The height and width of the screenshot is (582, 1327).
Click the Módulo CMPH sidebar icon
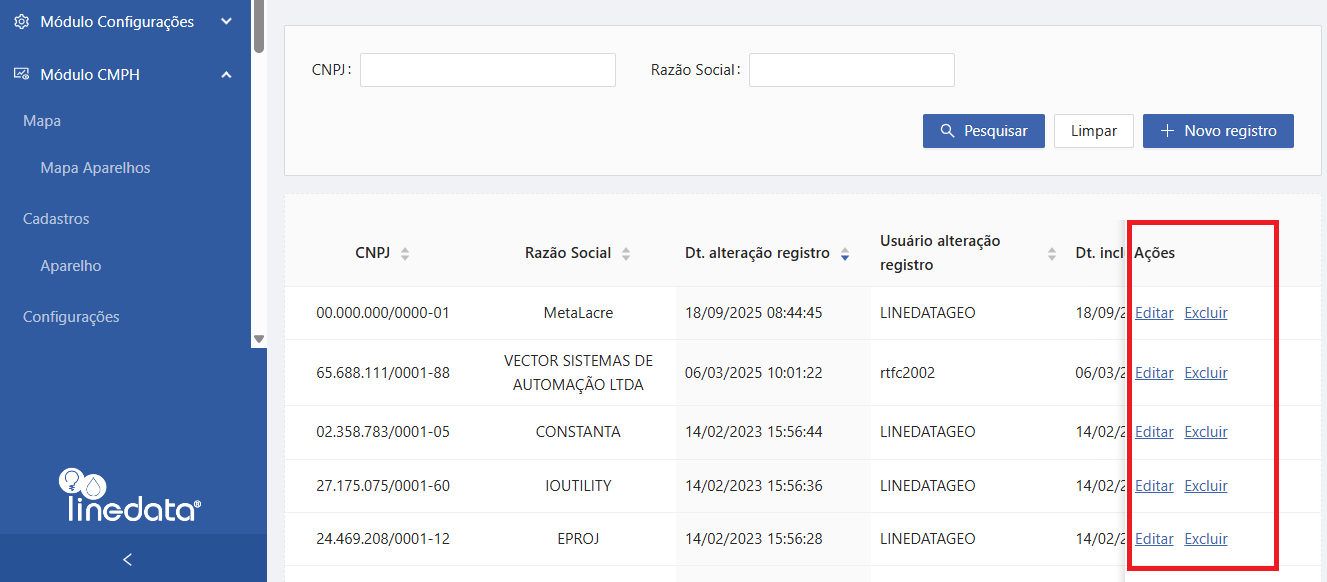click(21, 74)
